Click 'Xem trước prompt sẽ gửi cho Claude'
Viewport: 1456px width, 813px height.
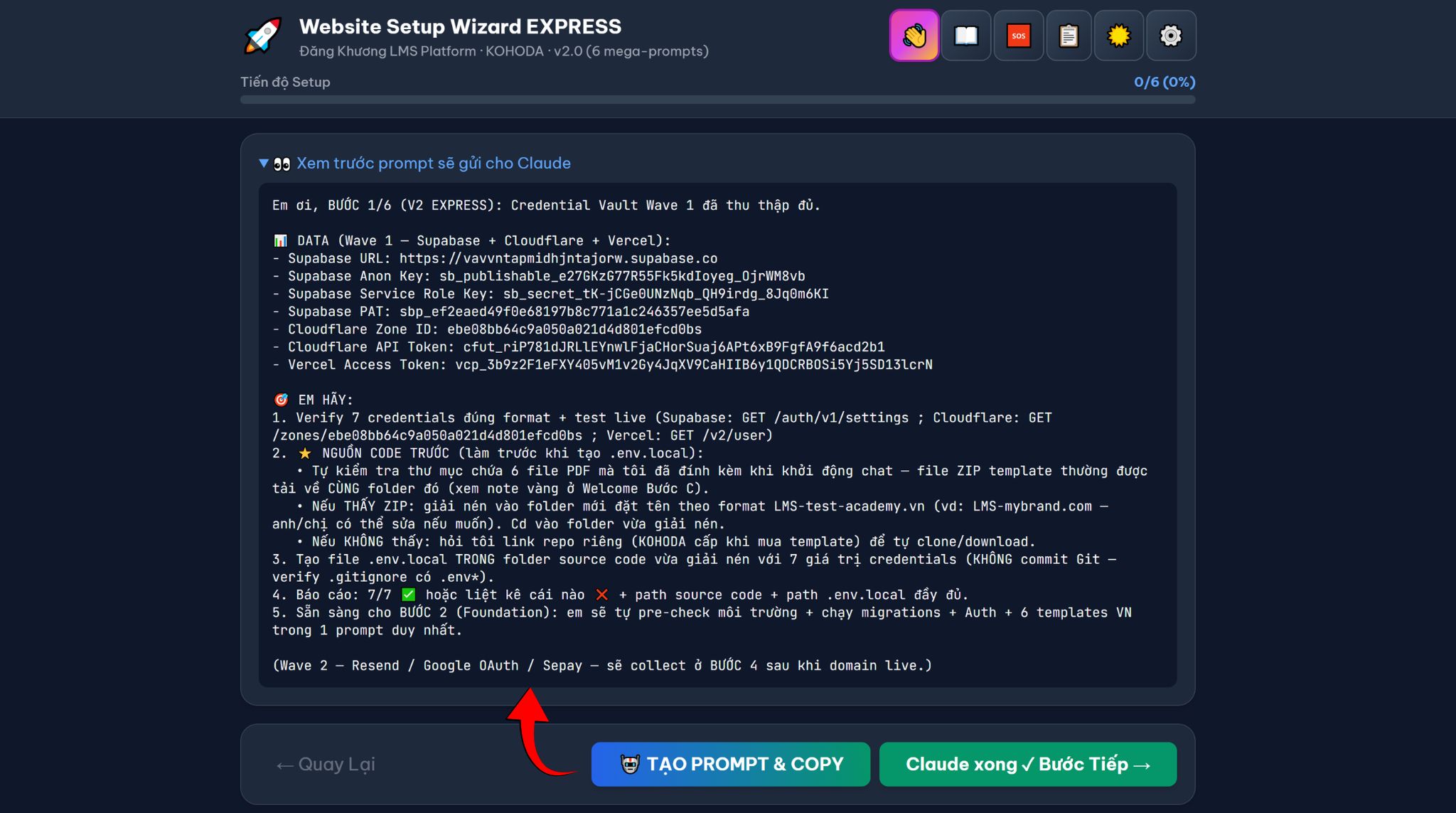[x=434, y=164]
